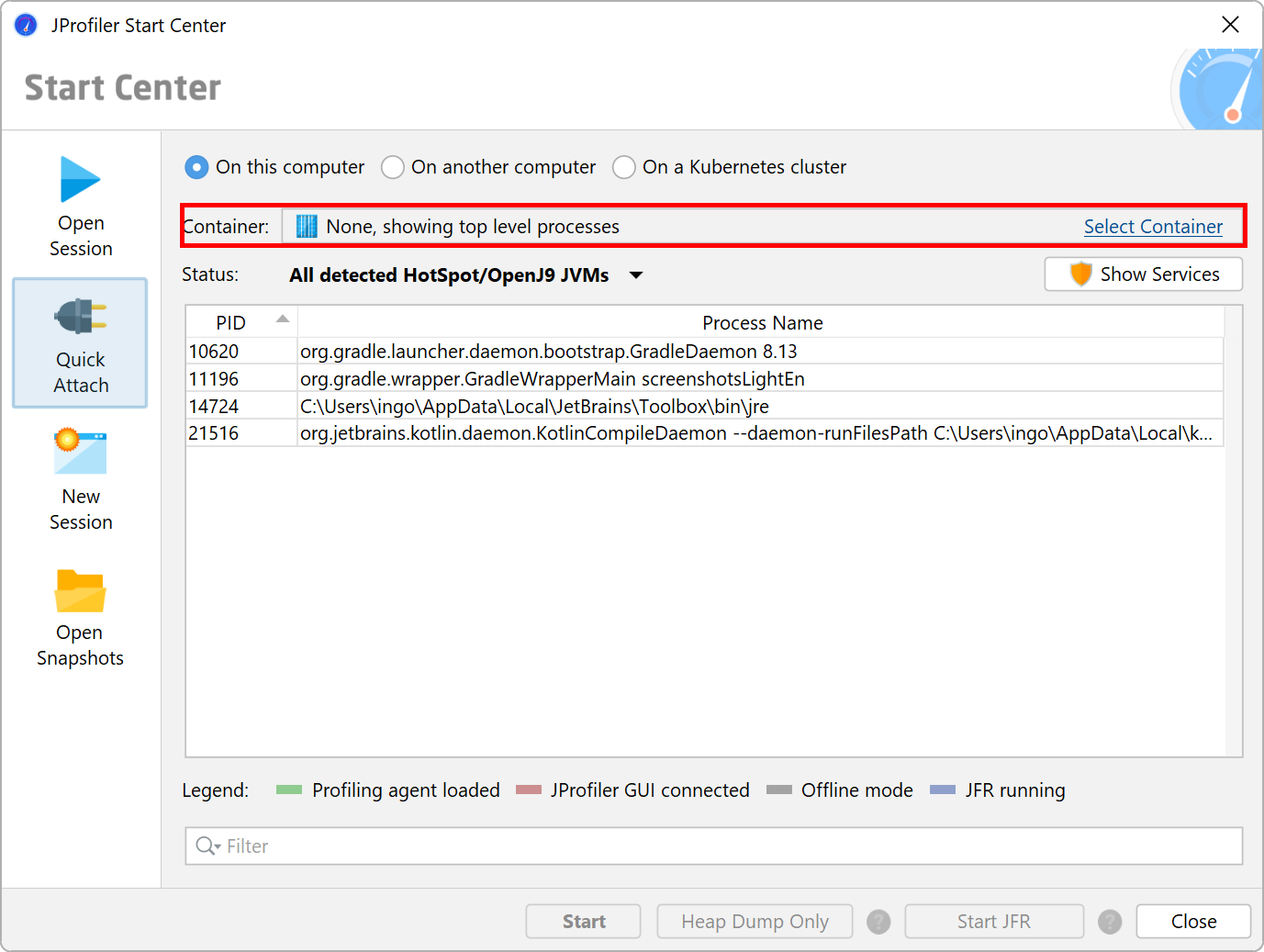Select PID 10620 in the process table
The image size is (1264, 952).
(214, 352)
